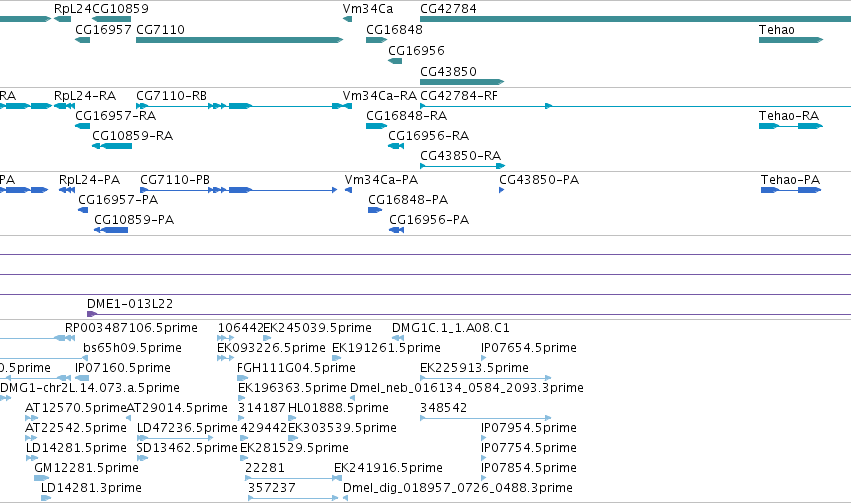This screenshot has width=851, height=503.
Task: Select the AT12570.5prime feature label
Action: coord(75,408)
